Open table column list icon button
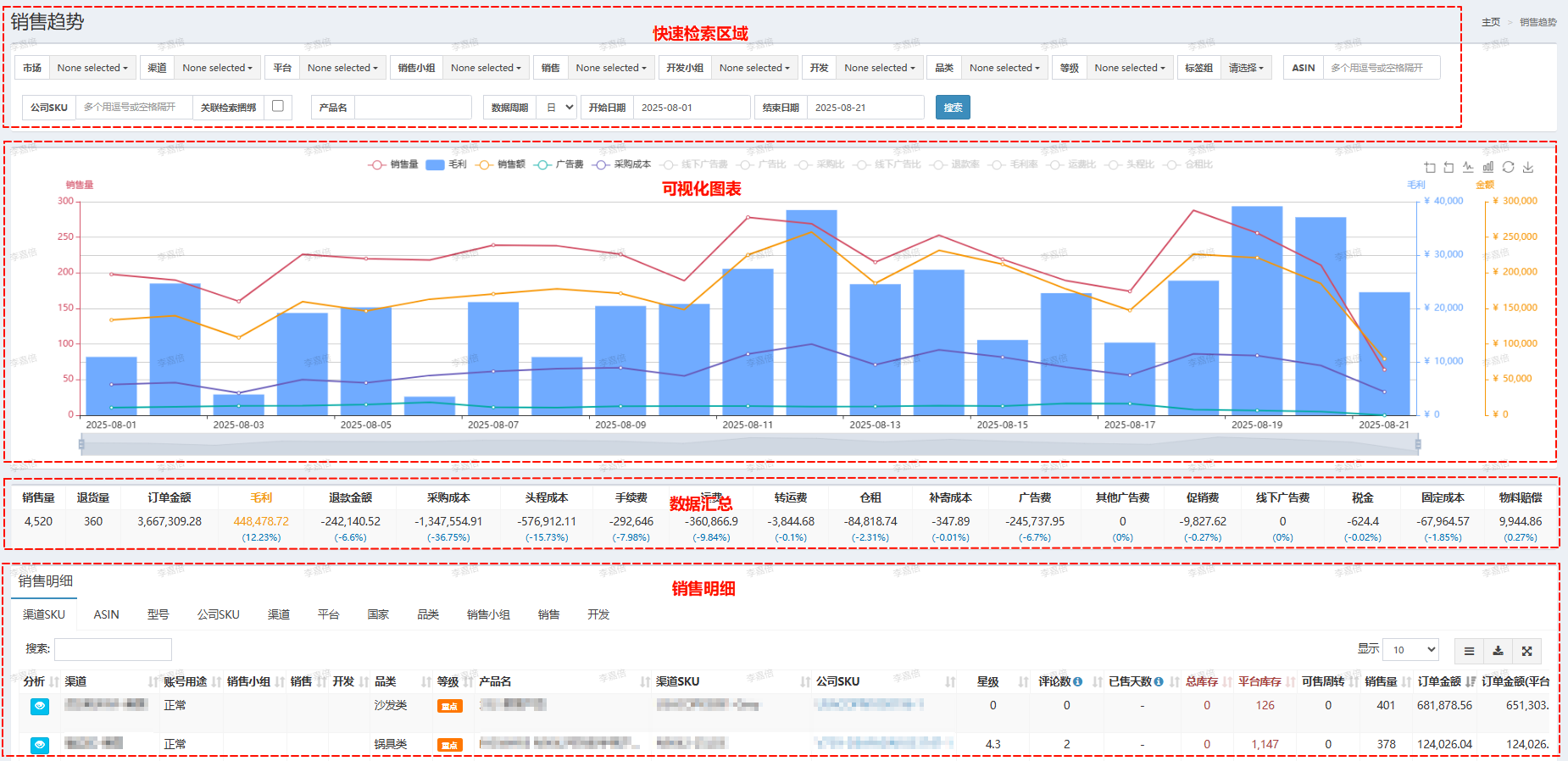1568x761 pixels. click(1469, 651)
